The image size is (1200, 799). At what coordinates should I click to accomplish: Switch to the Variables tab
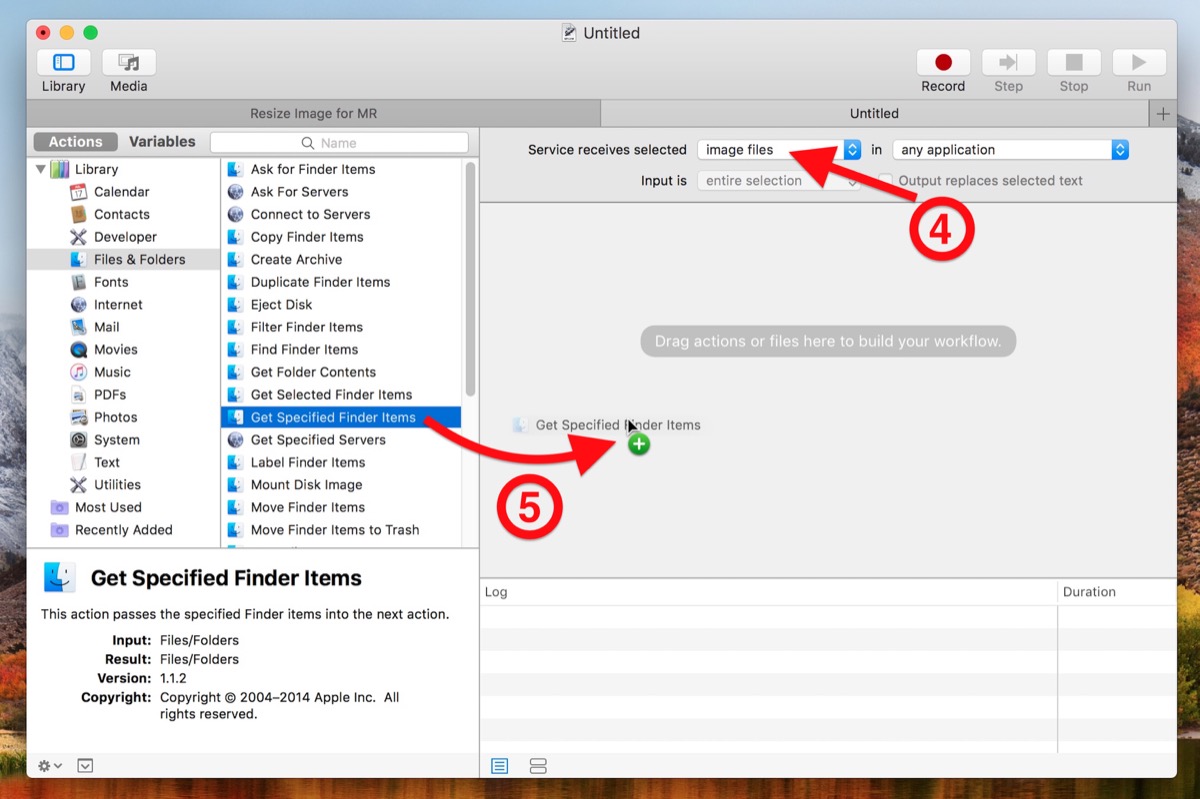[161, 141]
